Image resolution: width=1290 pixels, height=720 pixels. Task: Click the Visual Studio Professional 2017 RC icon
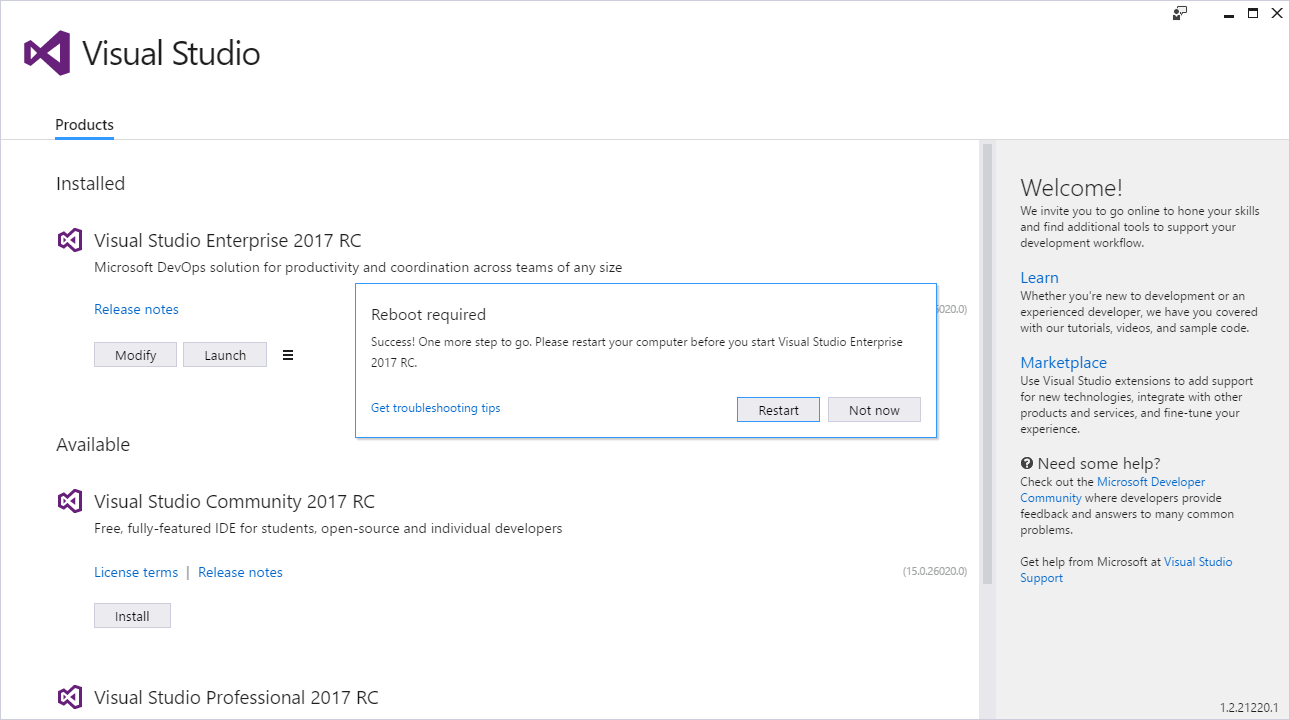69,697
